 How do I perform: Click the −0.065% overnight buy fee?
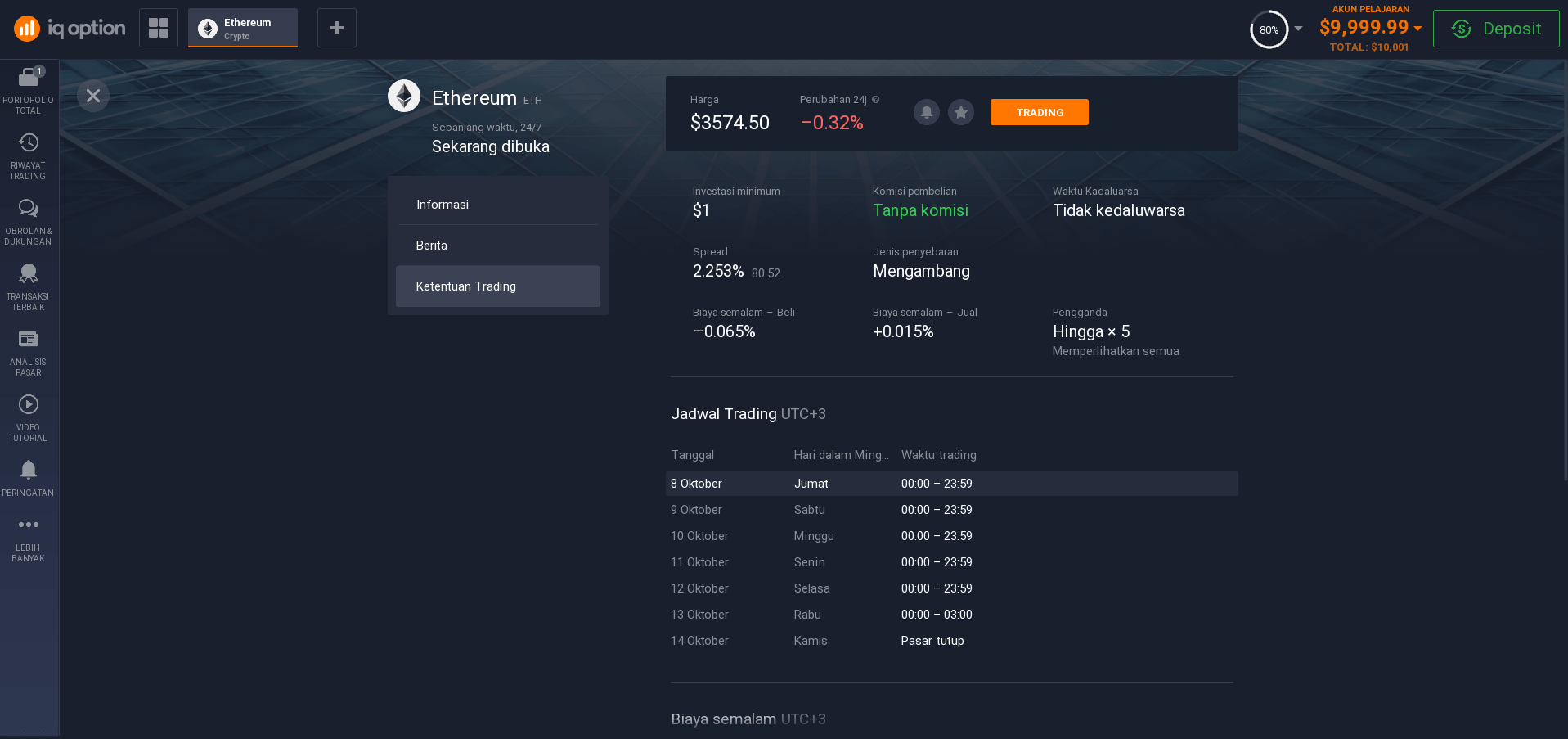pos(724,331)
